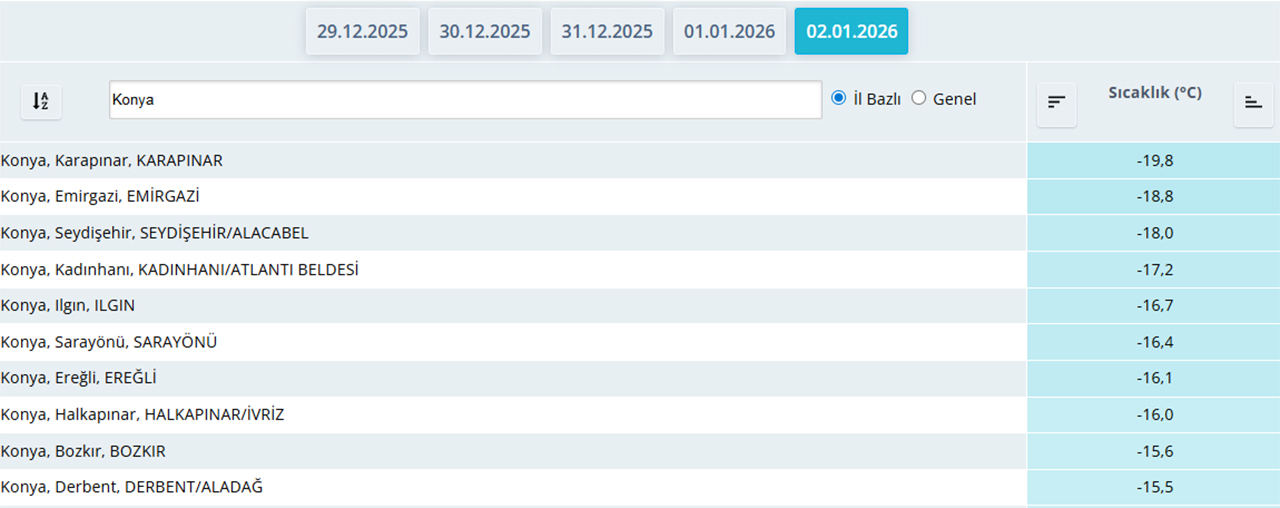Click sort icon left of Sıcaklık header
This screenshot has width=1280, height=508.
click(1056, 102)
